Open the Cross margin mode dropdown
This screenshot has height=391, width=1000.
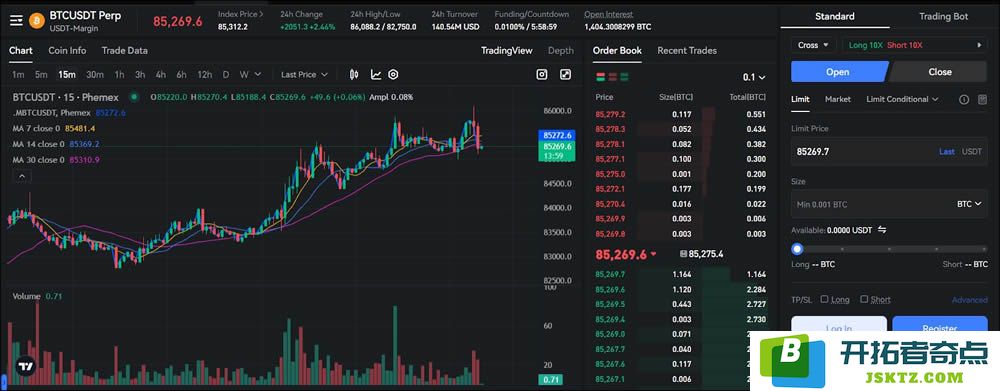(x=812, y=45)
